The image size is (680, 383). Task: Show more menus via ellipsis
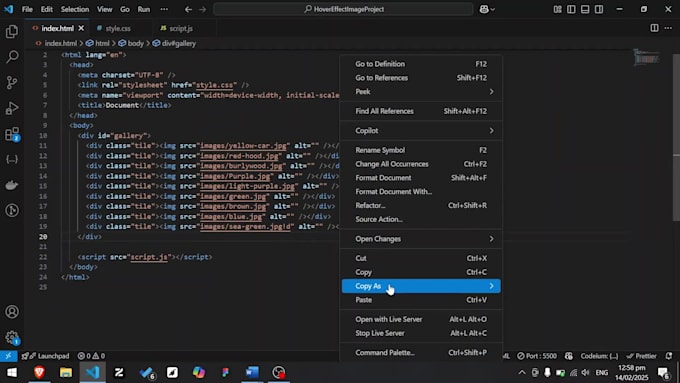pyautogui.click(x=164, y=9)
